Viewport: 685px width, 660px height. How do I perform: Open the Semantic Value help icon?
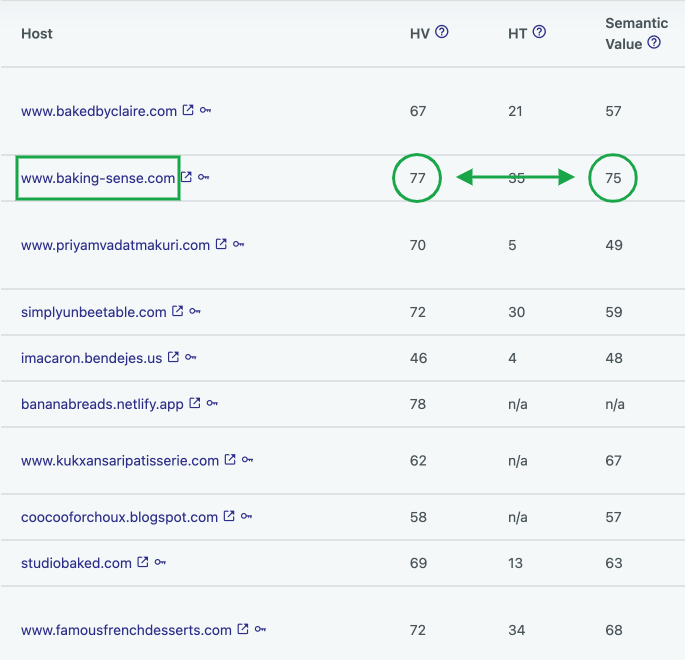654,42
